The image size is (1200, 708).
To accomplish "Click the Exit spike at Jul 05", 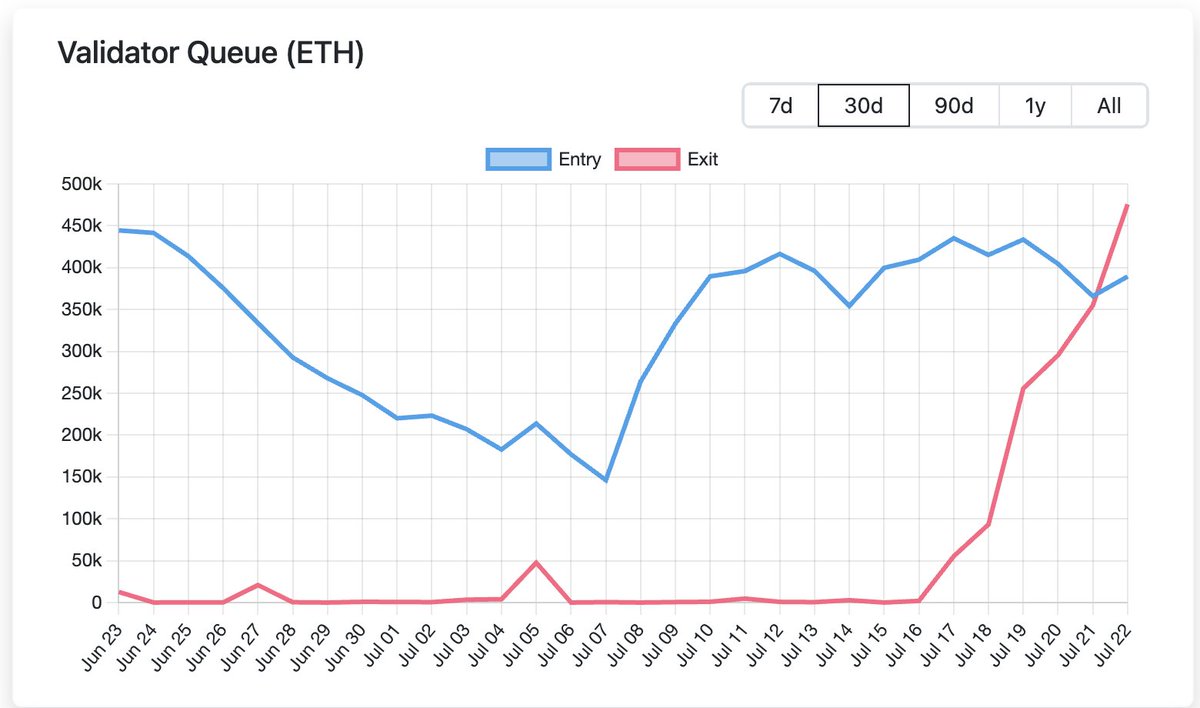I will (536, 562).
